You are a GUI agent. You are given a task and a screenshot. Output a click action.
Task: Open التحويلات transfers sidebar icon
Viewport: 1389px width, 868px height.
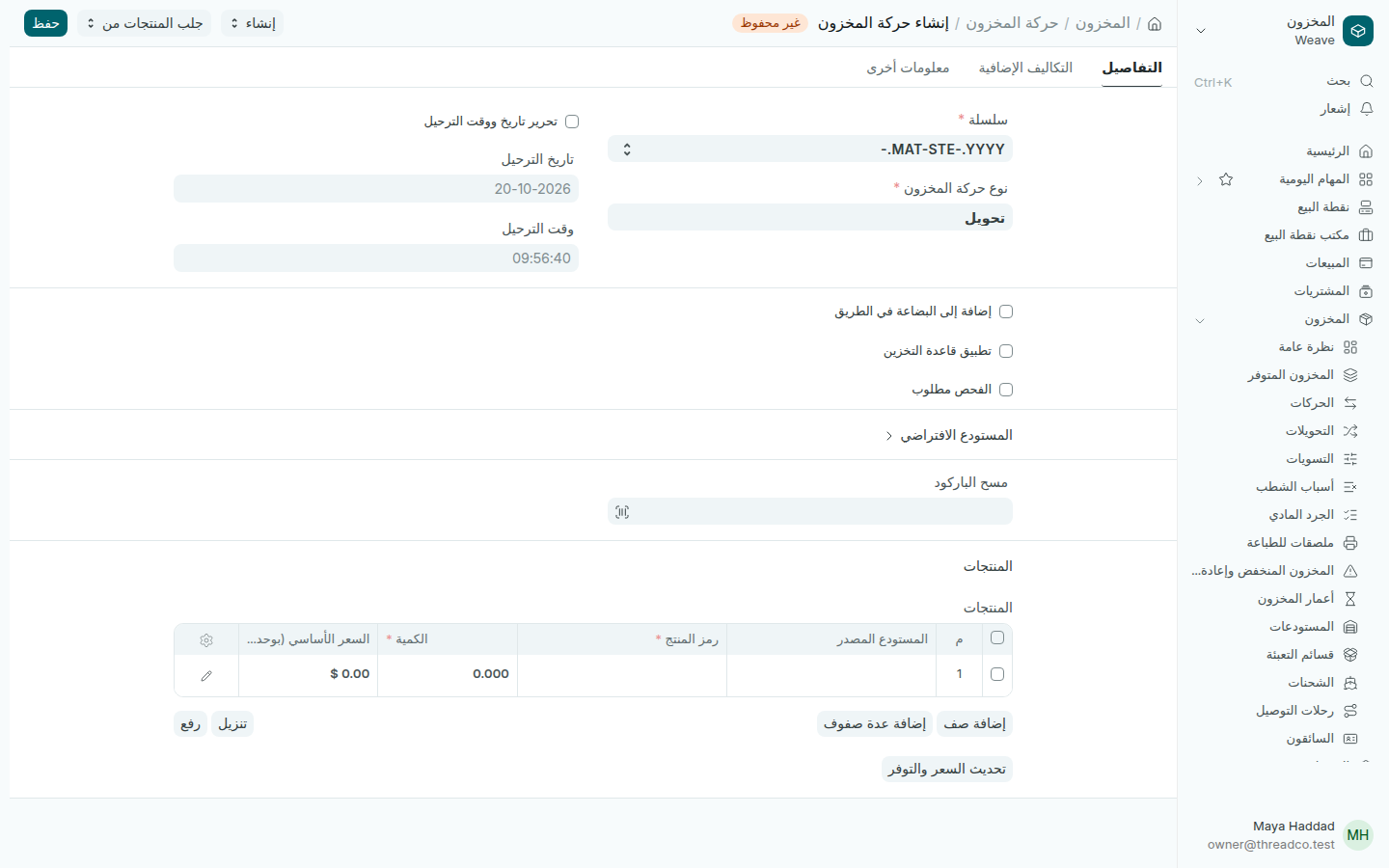tap(1350, 431)
